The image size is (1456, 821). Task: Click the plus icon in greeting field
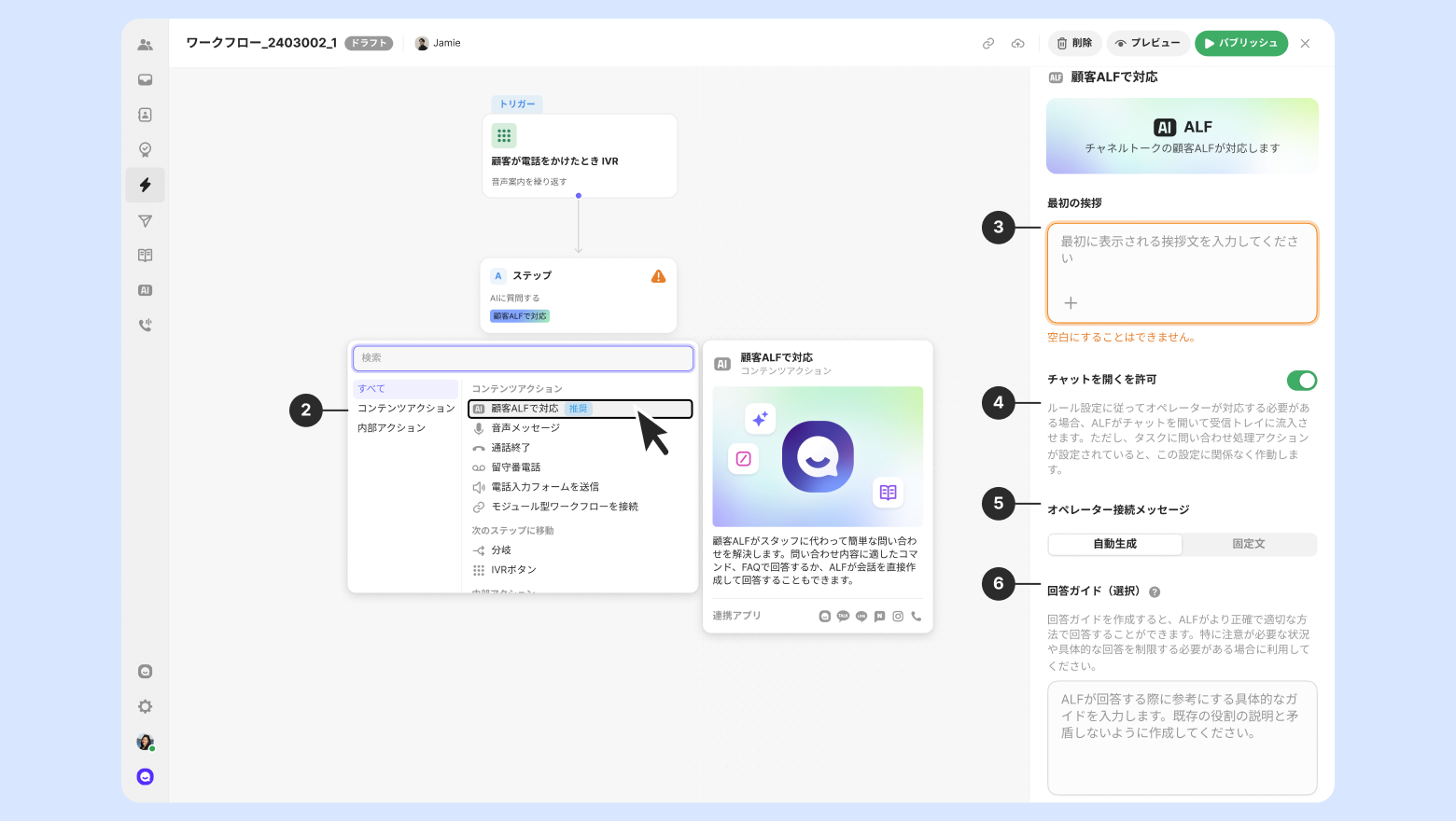[1071, 303]
